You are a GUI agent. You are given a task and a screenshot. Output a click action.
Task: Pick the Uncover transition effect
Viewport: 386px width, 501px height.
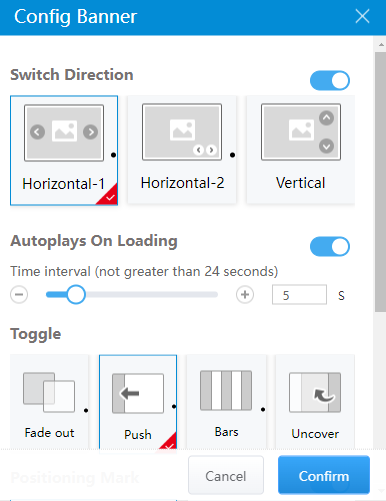315,402
